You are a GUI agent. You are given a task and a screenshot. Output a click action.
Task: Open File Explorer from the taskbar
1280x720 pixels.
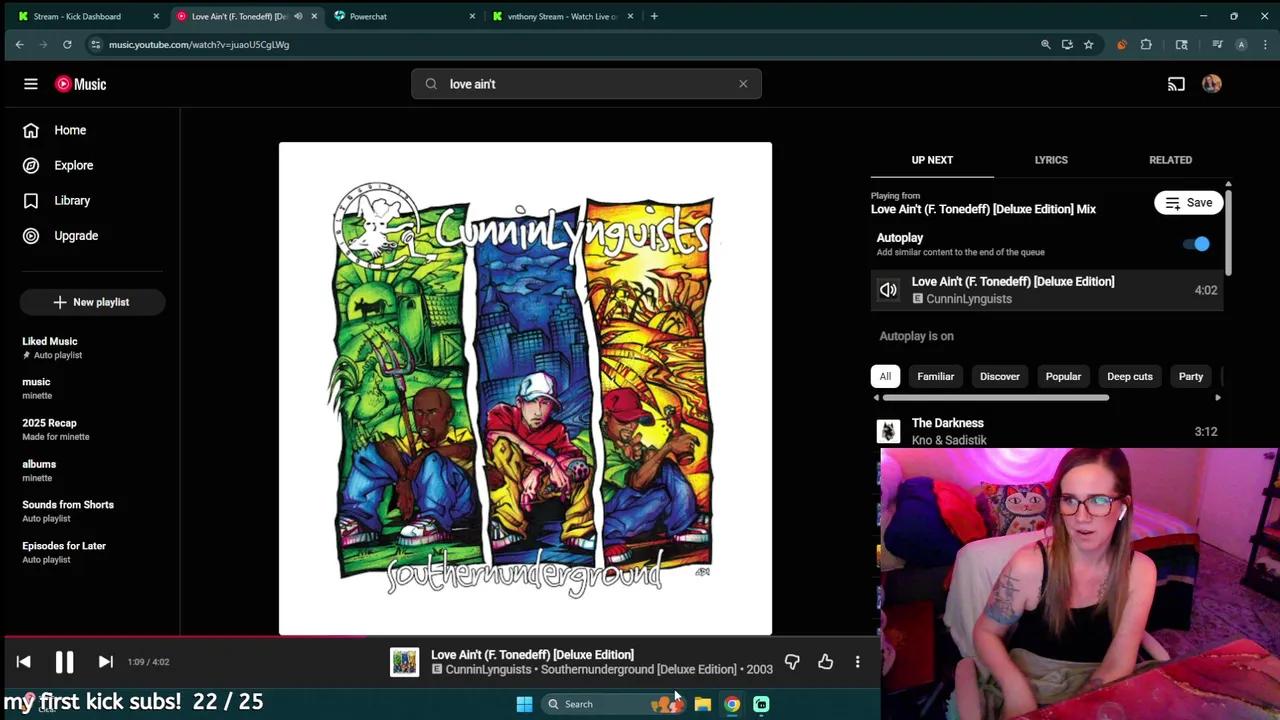703,704
